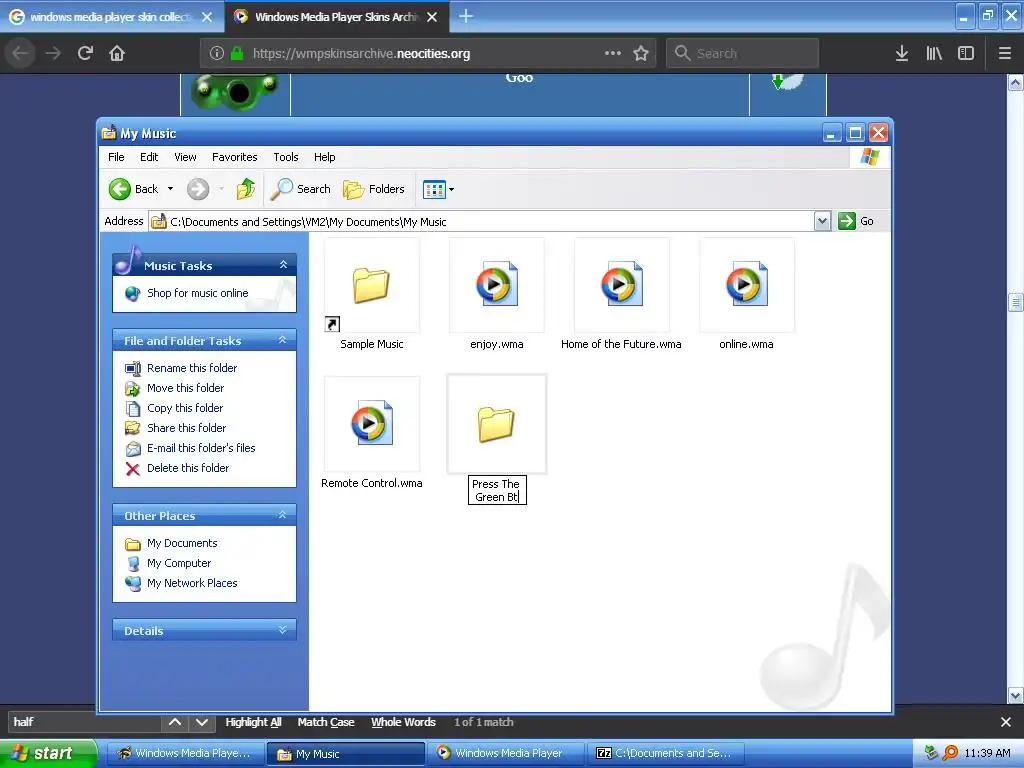The width and height of the screenshot is (1024, 768).
Task: Collapse the File and Folder Tasks panel
Action: (x=283, y=340)
